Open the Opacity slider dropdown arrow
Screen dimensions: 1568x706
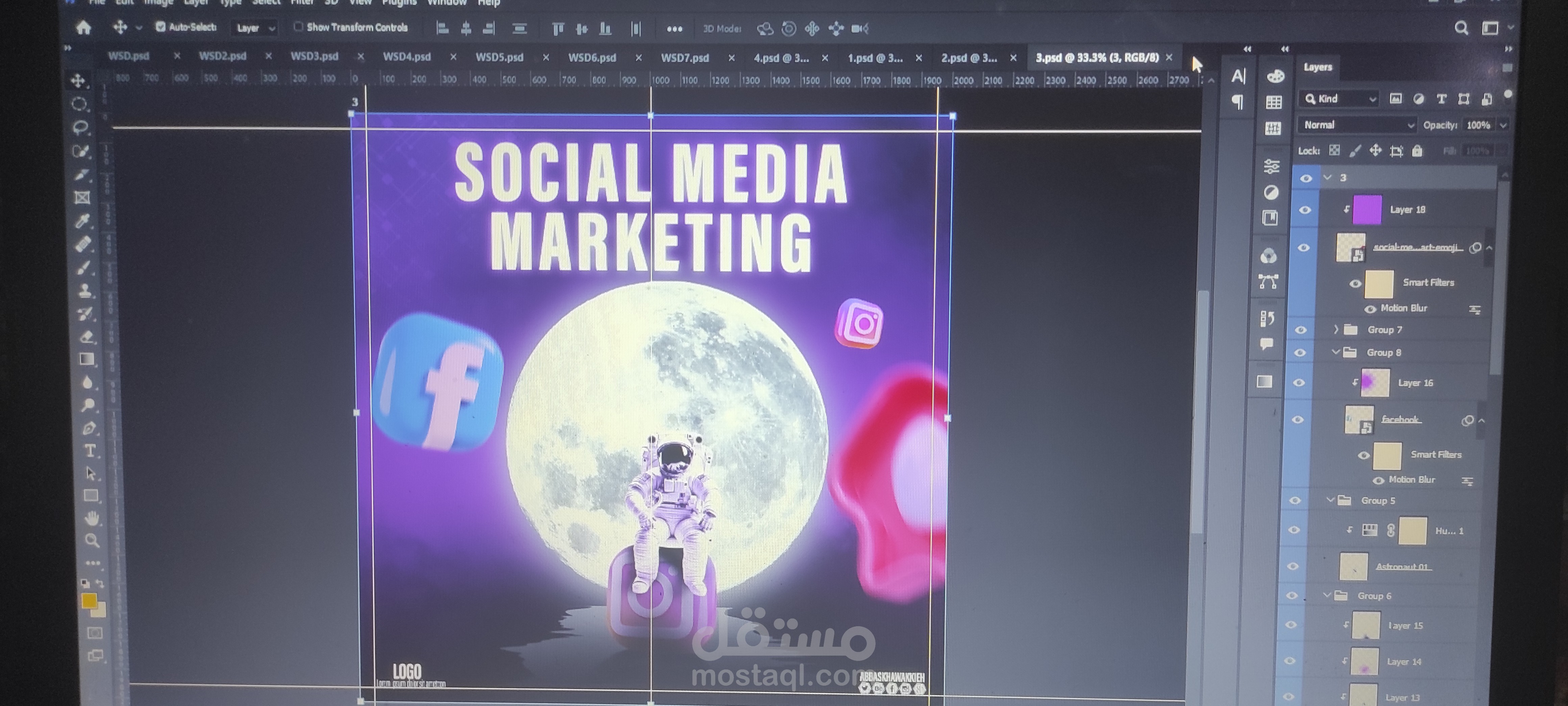[1503, 125]
